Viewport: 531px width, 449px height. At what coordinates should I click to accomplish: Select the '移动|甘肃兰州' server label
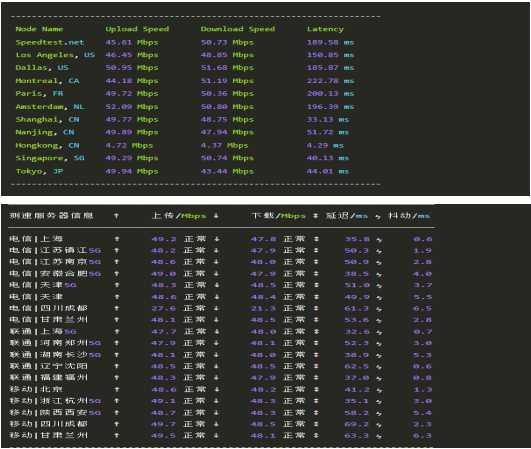tap(48, 436)
